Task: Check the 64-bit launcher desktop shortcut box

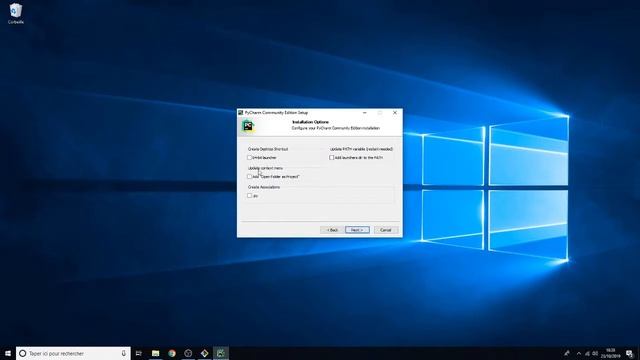Action: pyautogui.click(x=249, y=158)
